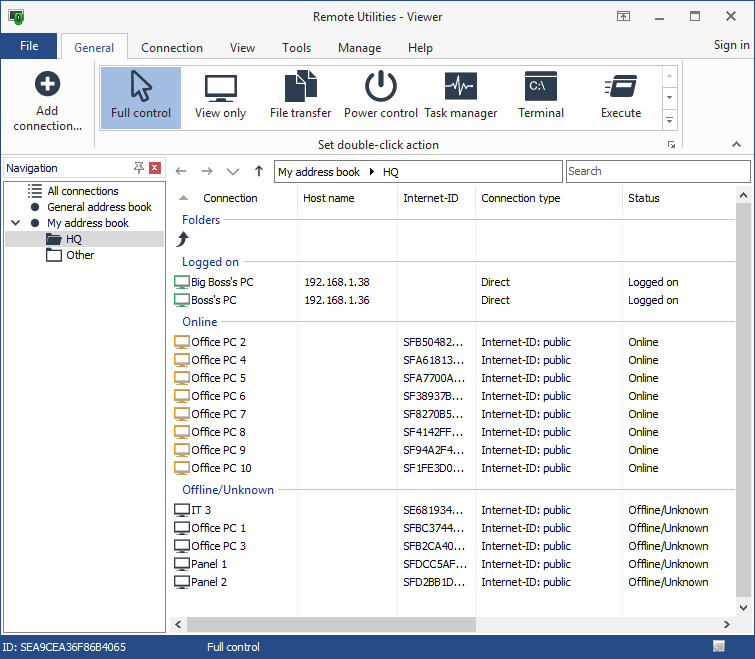
Task: Click the All connections list icon
Action: point(35,191)
